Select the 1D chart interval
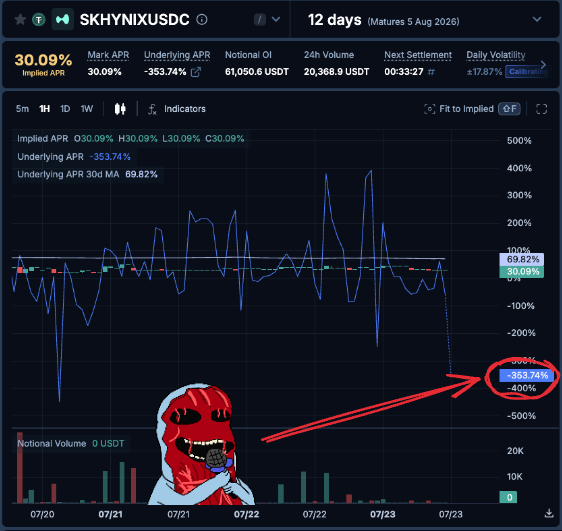 (65, 109)
